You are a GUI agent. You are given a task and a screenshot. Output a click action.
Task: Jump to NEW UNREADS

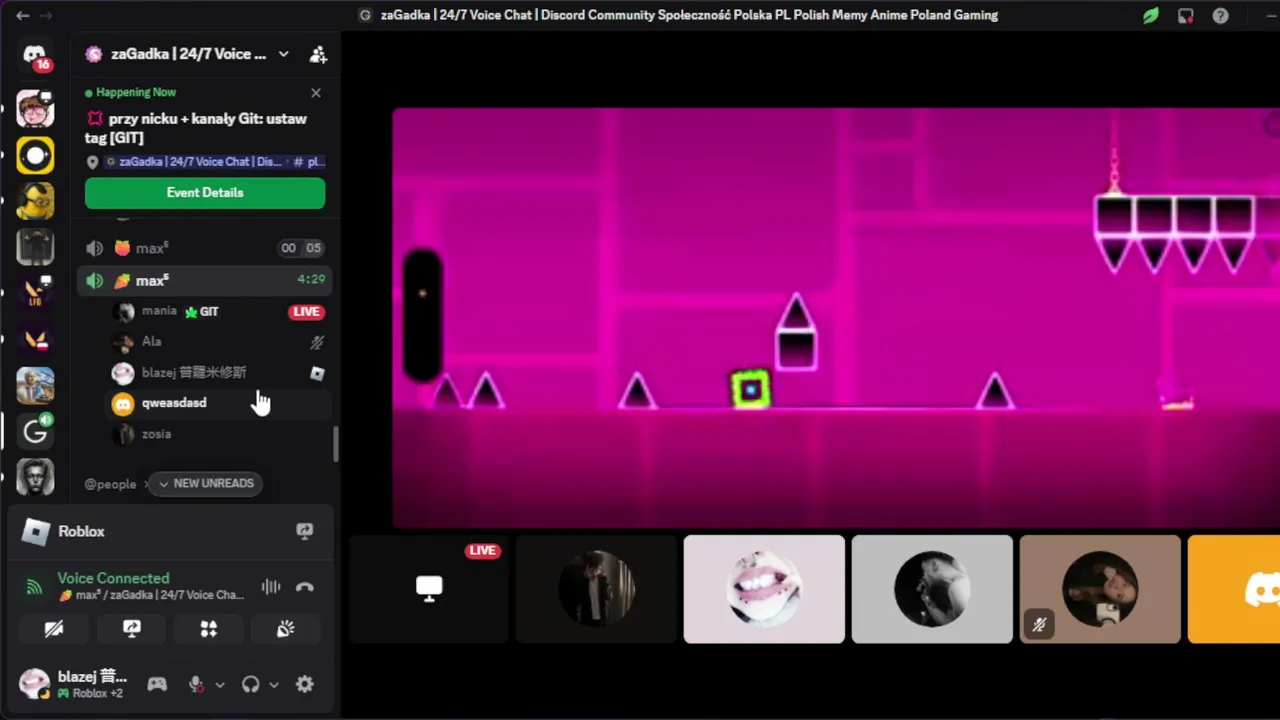(x=206, y=484)
